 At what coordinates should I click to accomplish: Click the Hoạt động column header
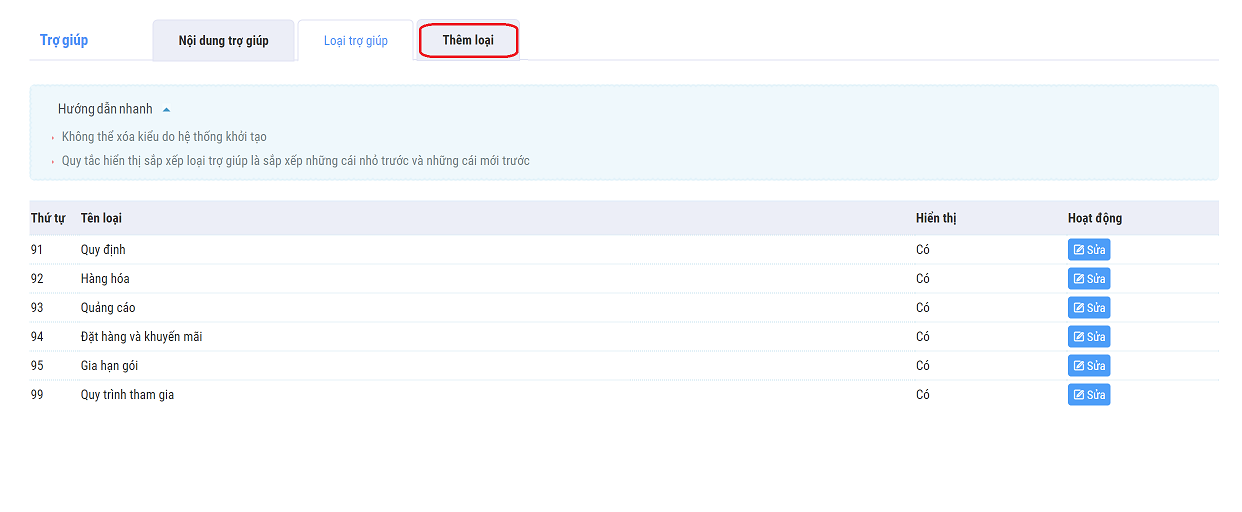[x=1095, y=218]
